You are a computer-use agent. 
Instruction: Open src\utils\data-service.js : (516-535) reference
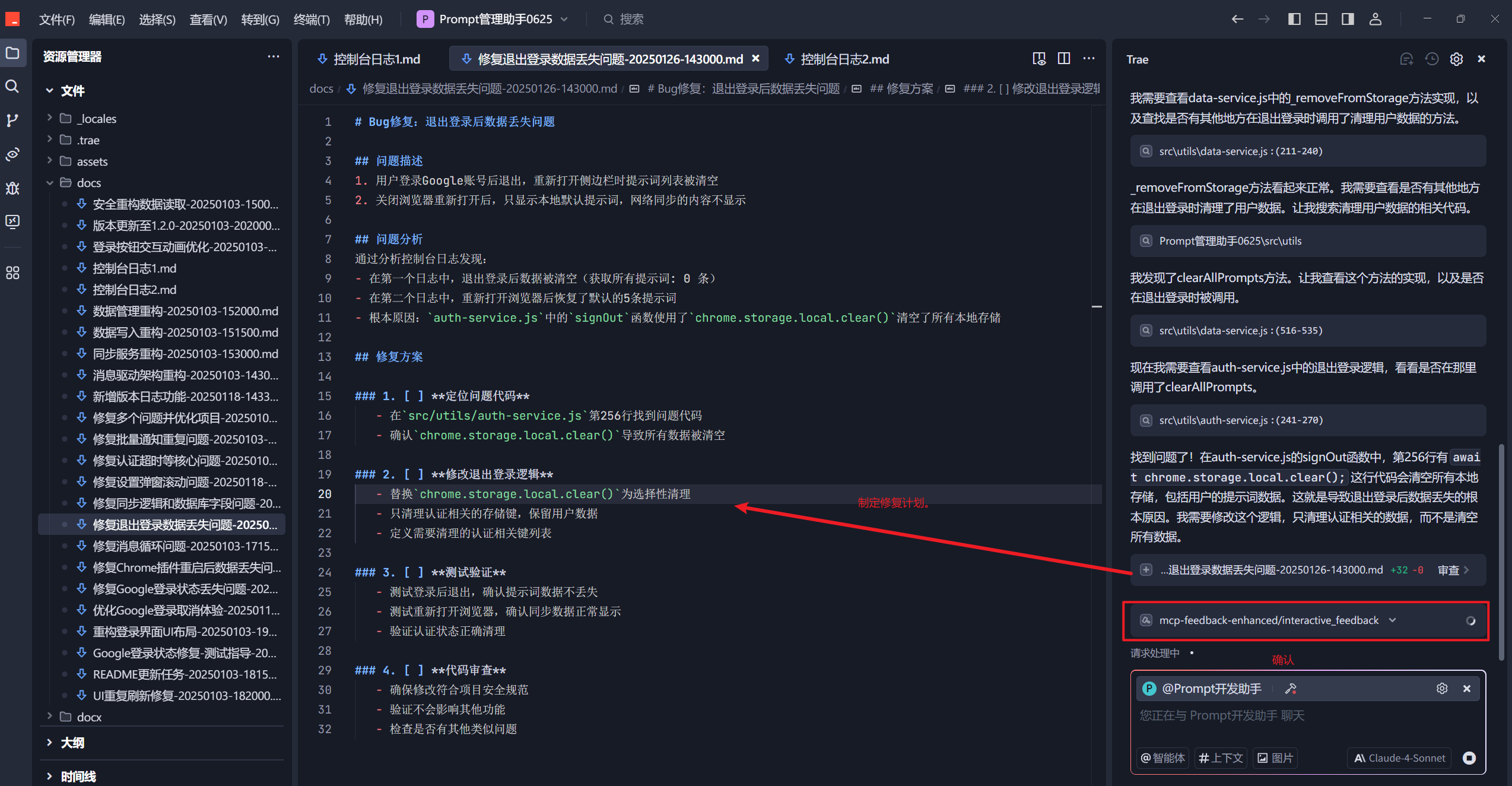pyautogui.click(x=1308, y=331)
